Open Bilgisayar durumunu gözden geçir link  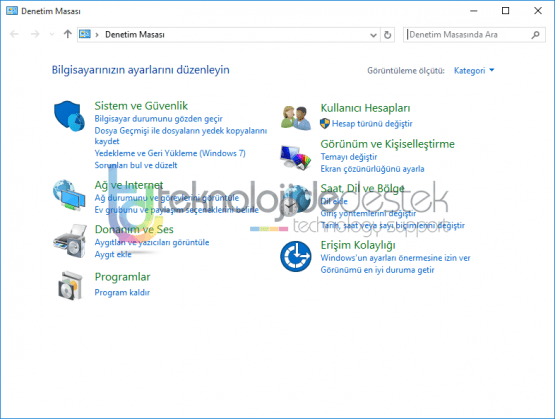[x=158, y=119]
